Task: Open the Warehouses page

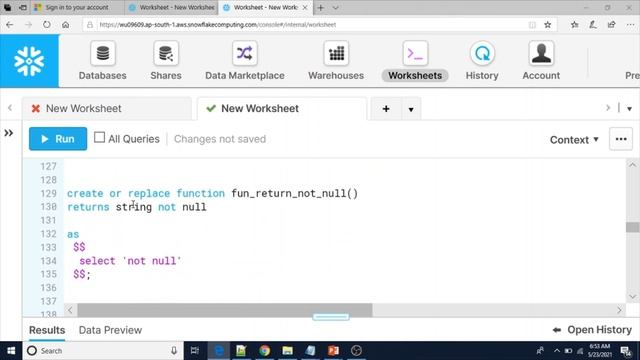Action: point(336,61)
